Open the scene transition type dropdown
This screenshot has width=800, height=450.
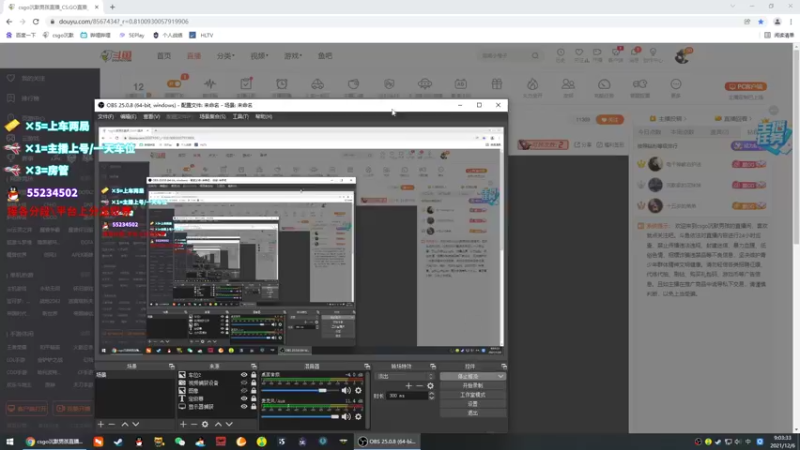click(405, 377)
